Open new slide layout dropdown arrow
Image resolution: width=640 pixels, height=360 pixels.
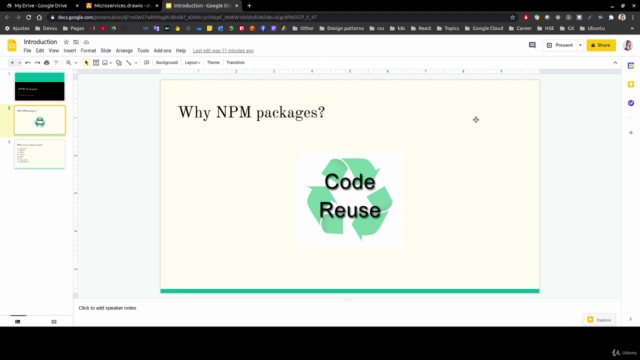pyautogui.click(x=19, y=63)
